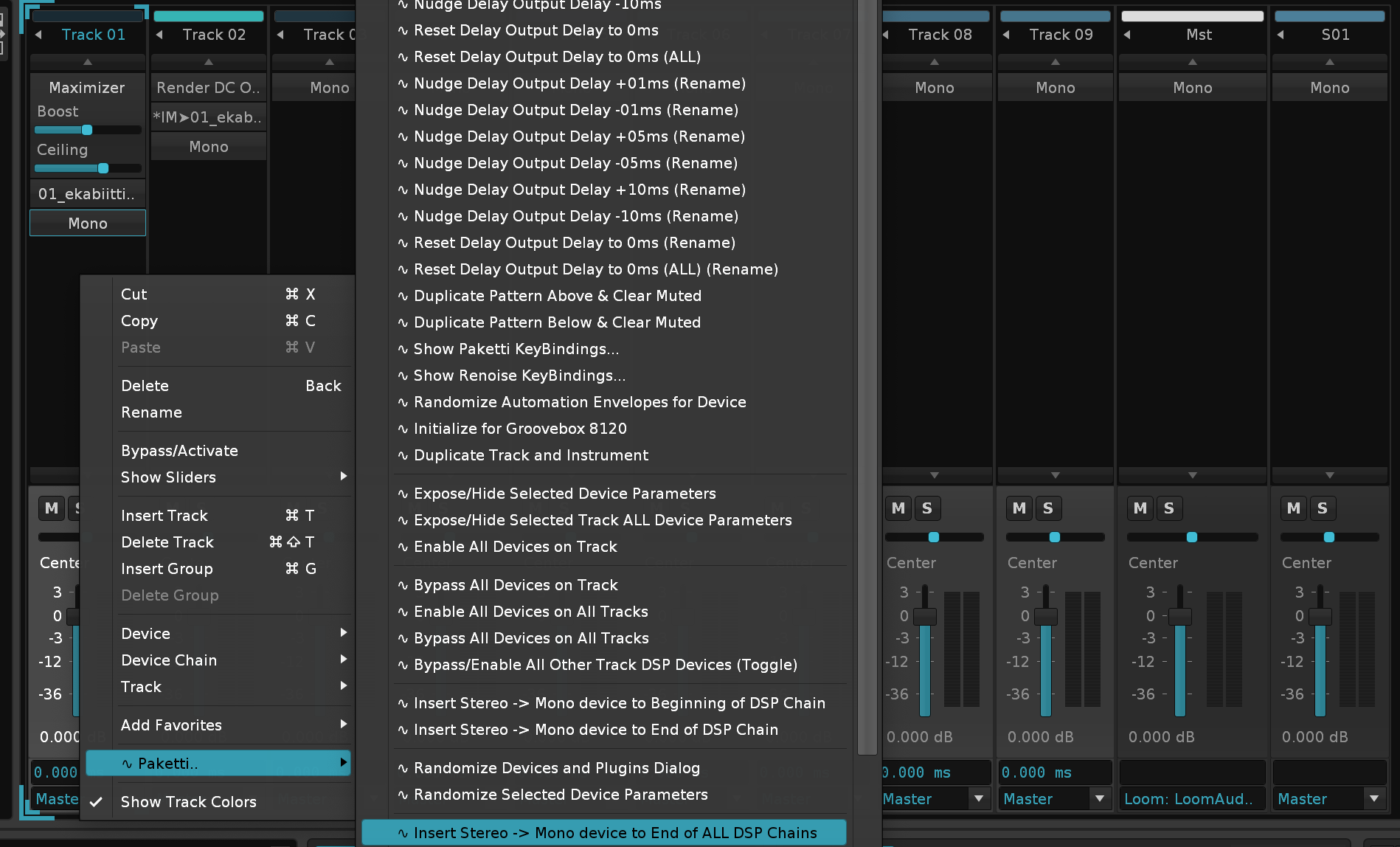Collapse Track 01 using its left arrow
This screenshot has height=847, width=1400.
click(38, 35)
